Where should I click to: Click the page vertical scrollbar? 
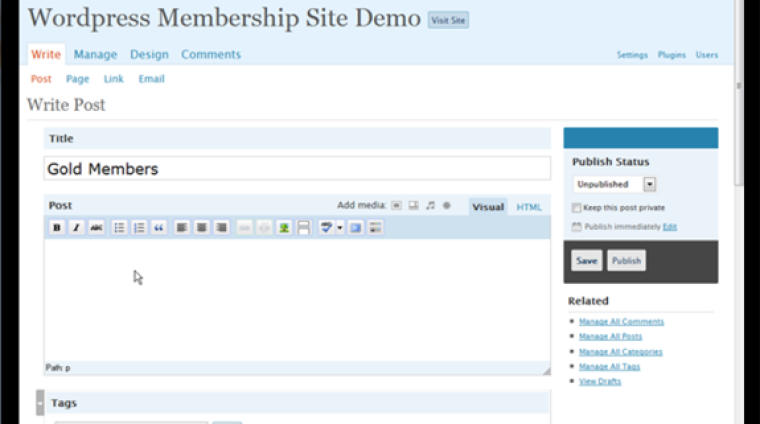739,92
